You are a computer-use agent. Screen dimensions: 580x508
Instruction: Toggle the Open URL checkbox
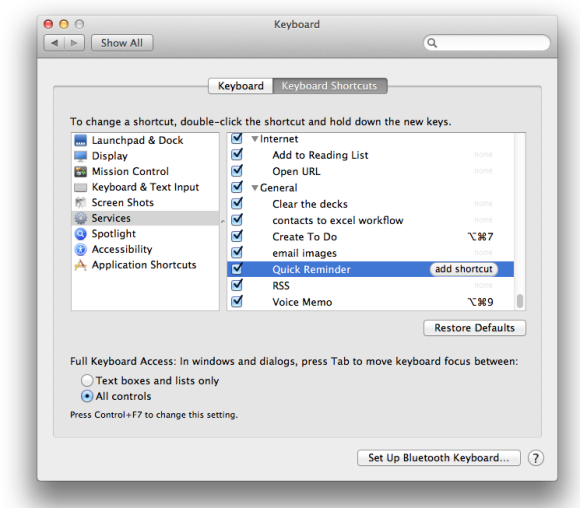click(x=237, y=171)
